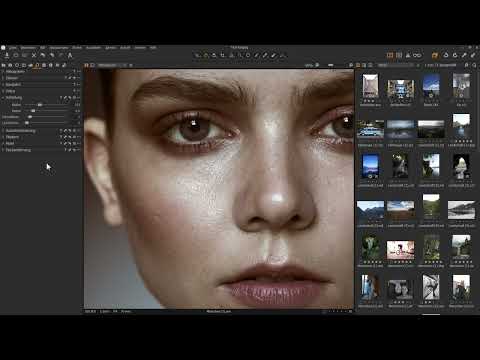Open the Lens circle tool tab icon

click(x=17, y=65)
